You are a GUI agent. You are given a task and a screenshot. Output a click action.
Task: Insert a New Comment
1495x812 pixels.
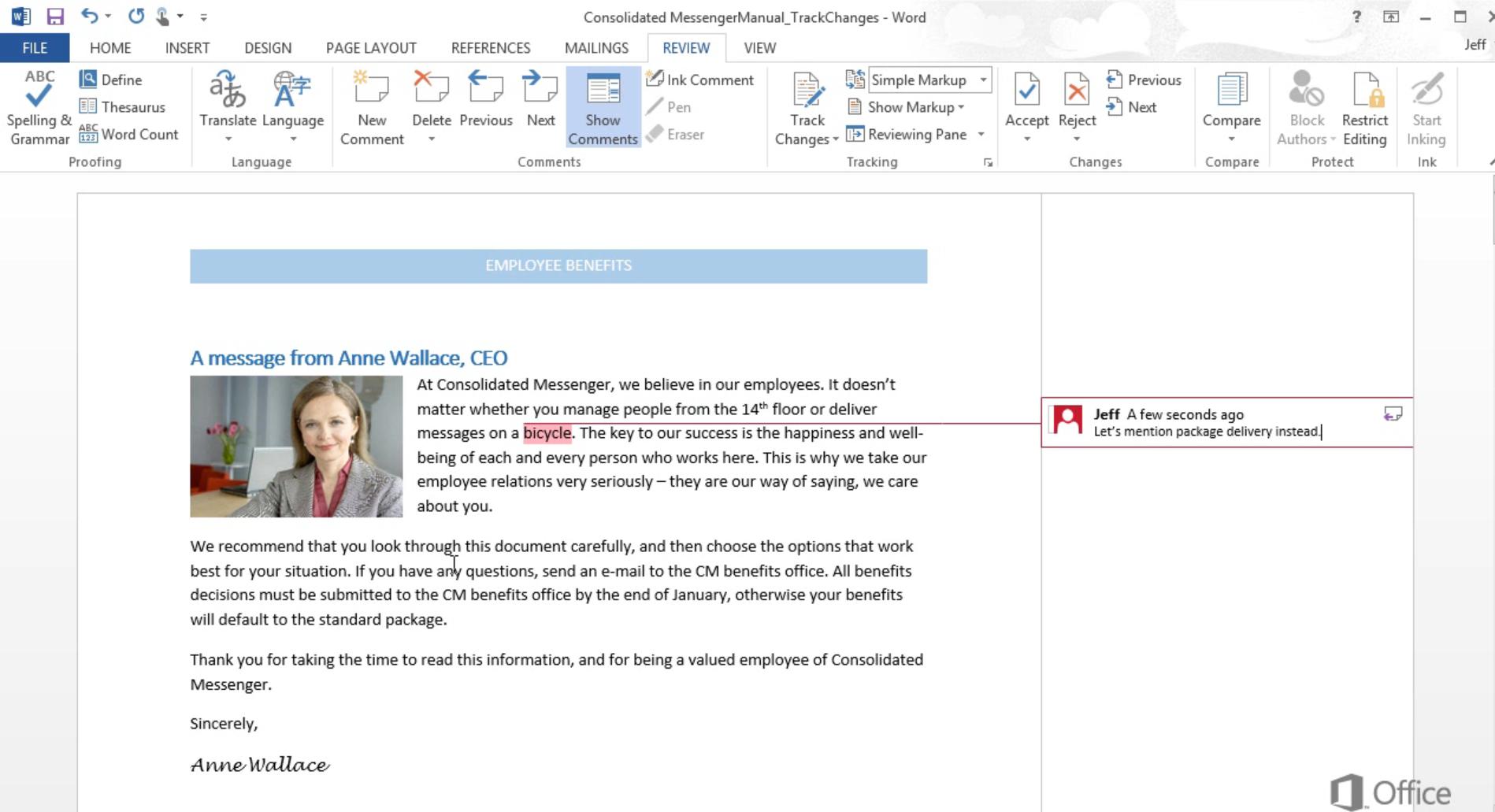(372, 108)
